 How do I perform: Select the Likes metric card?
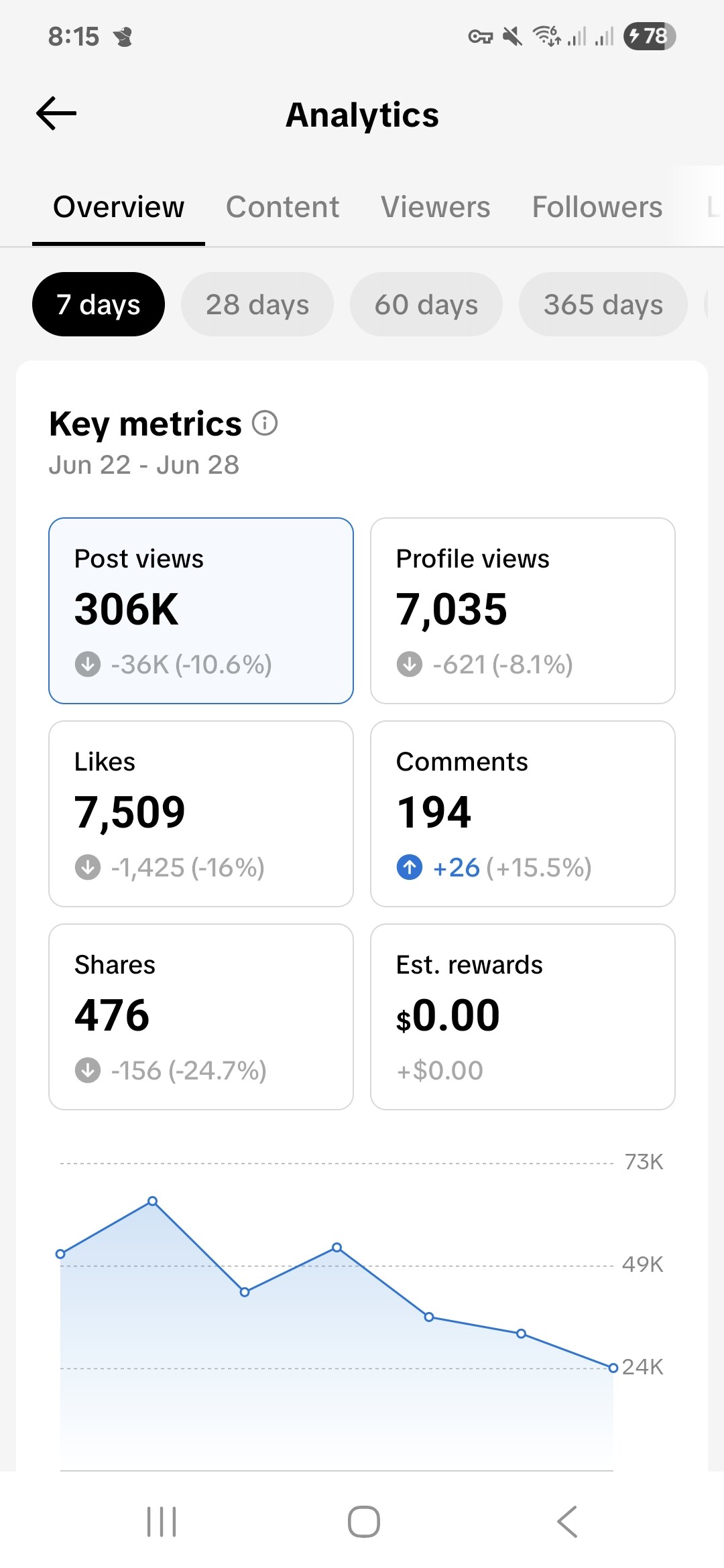click(x=200, y=813)
